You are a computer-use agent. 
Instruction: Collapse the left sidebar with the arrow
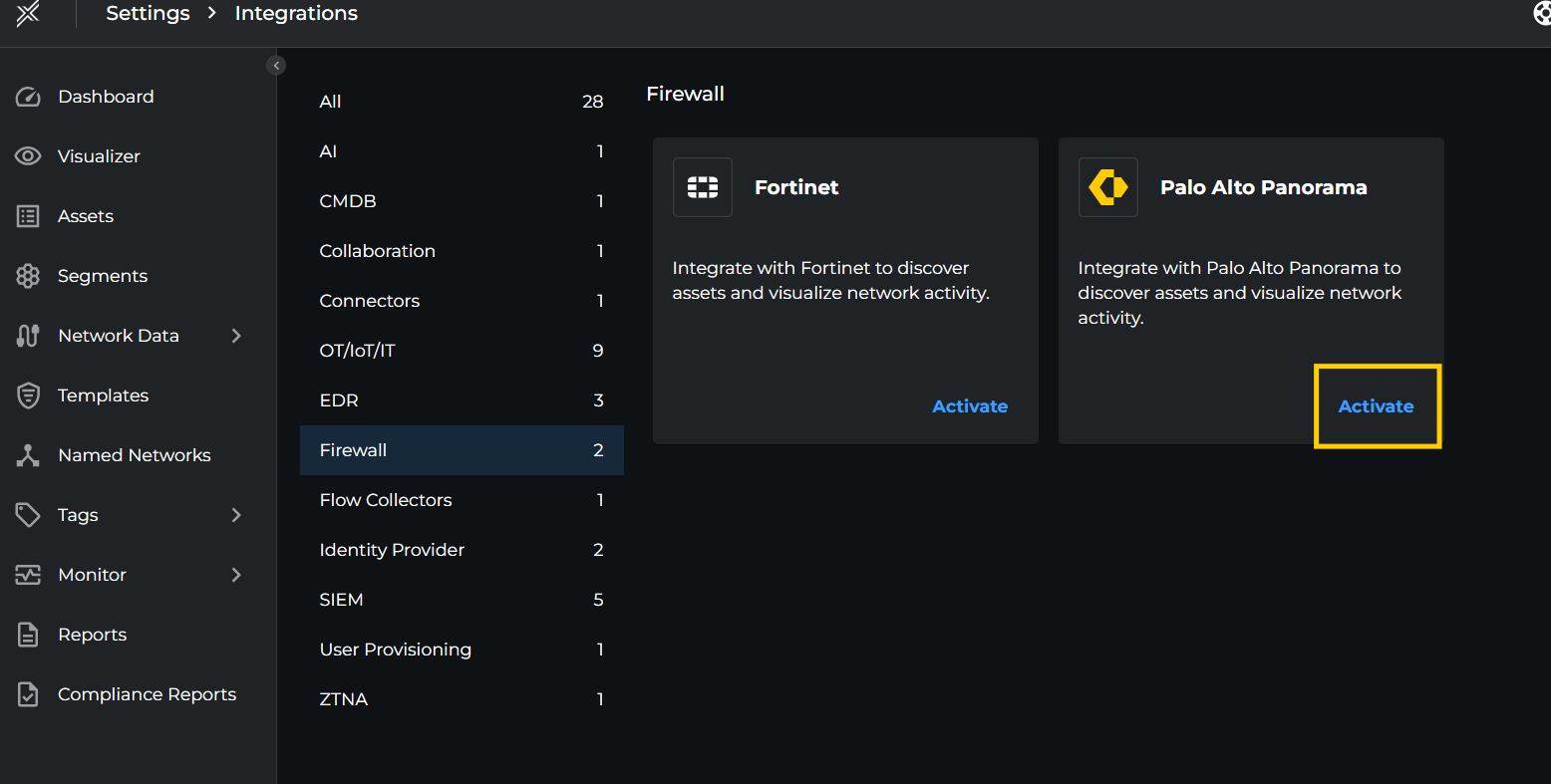coord(276,65)
